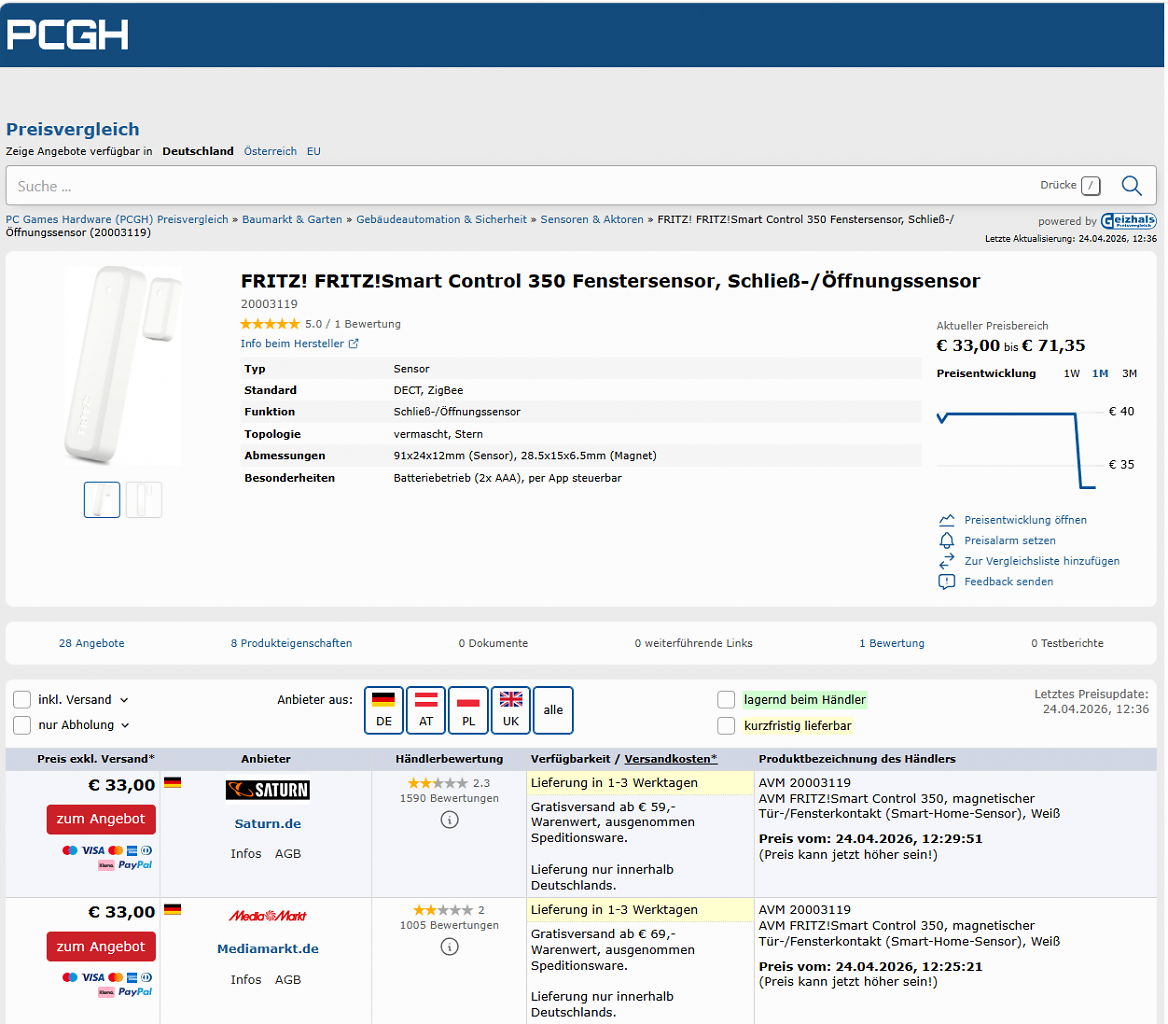Click the Versandkosten header link

[x=670, y=759]
